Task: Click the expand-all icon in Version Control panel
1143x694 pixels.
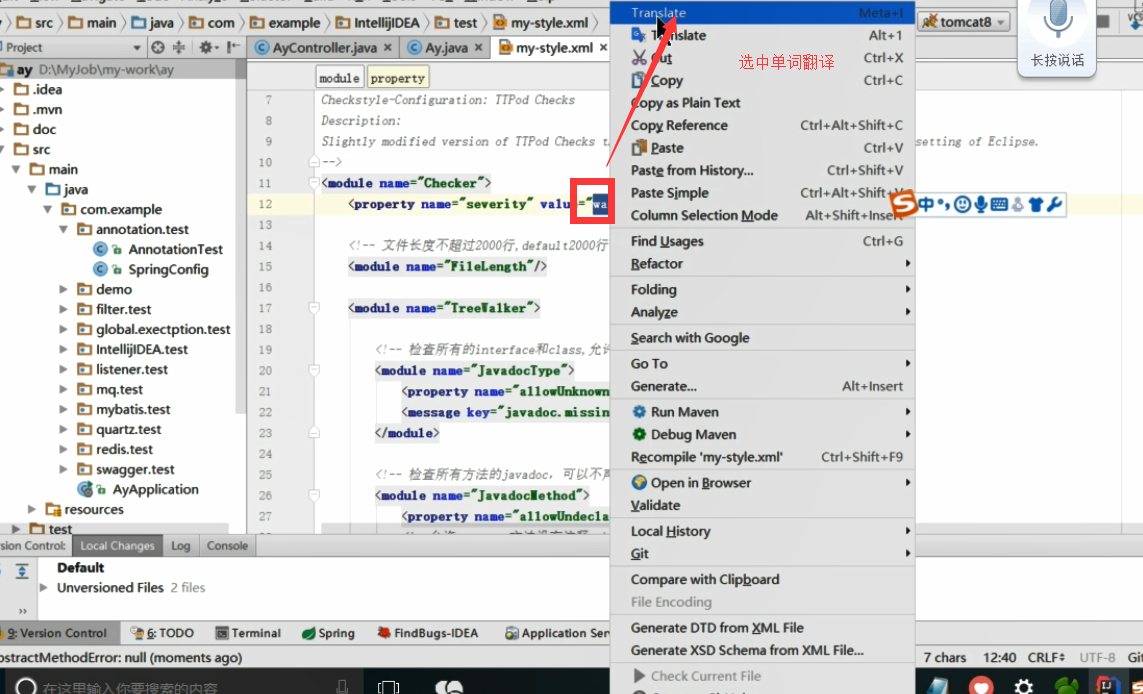Action: pos(22,571)
